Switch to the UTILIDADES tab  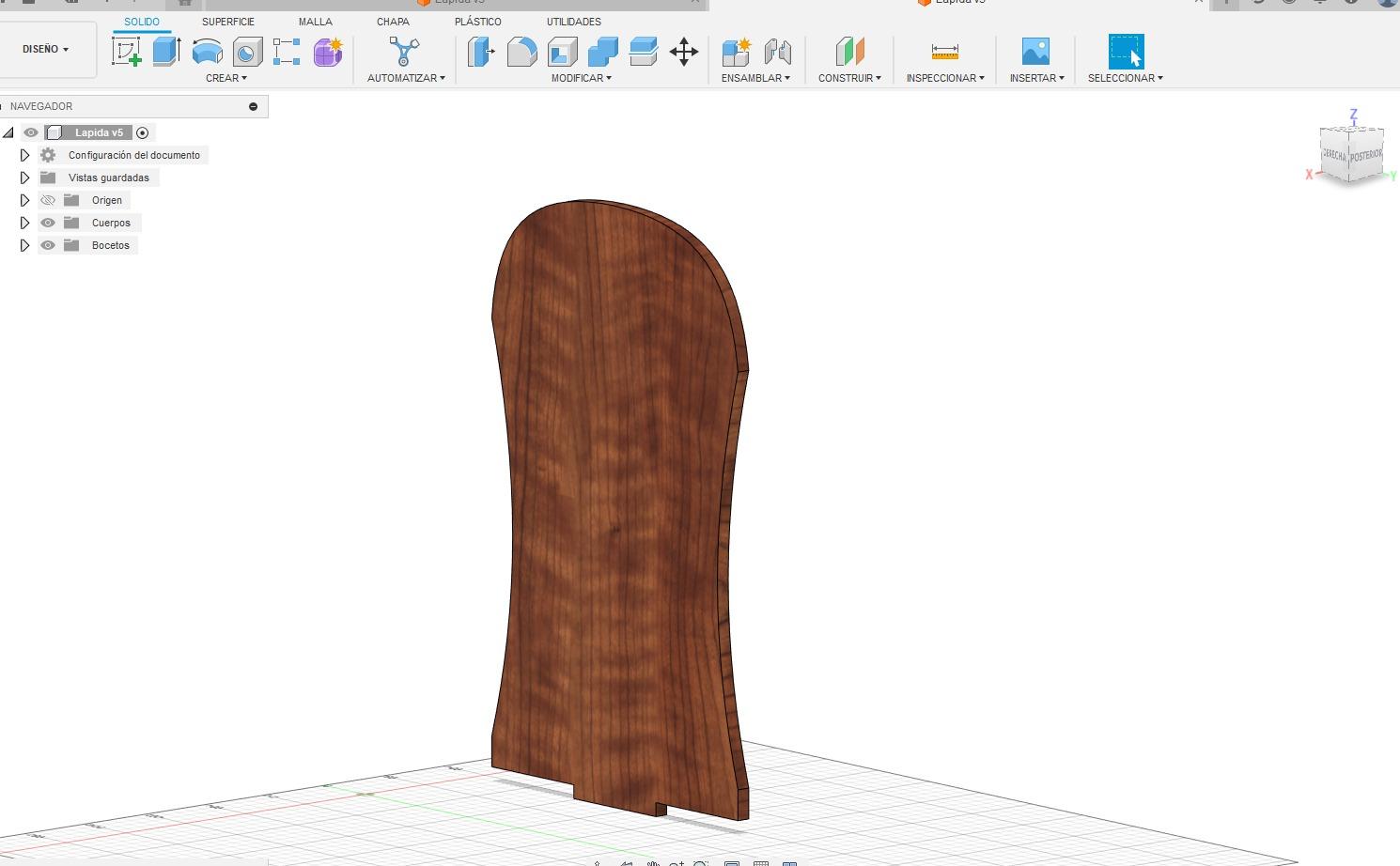coord(574,22)
